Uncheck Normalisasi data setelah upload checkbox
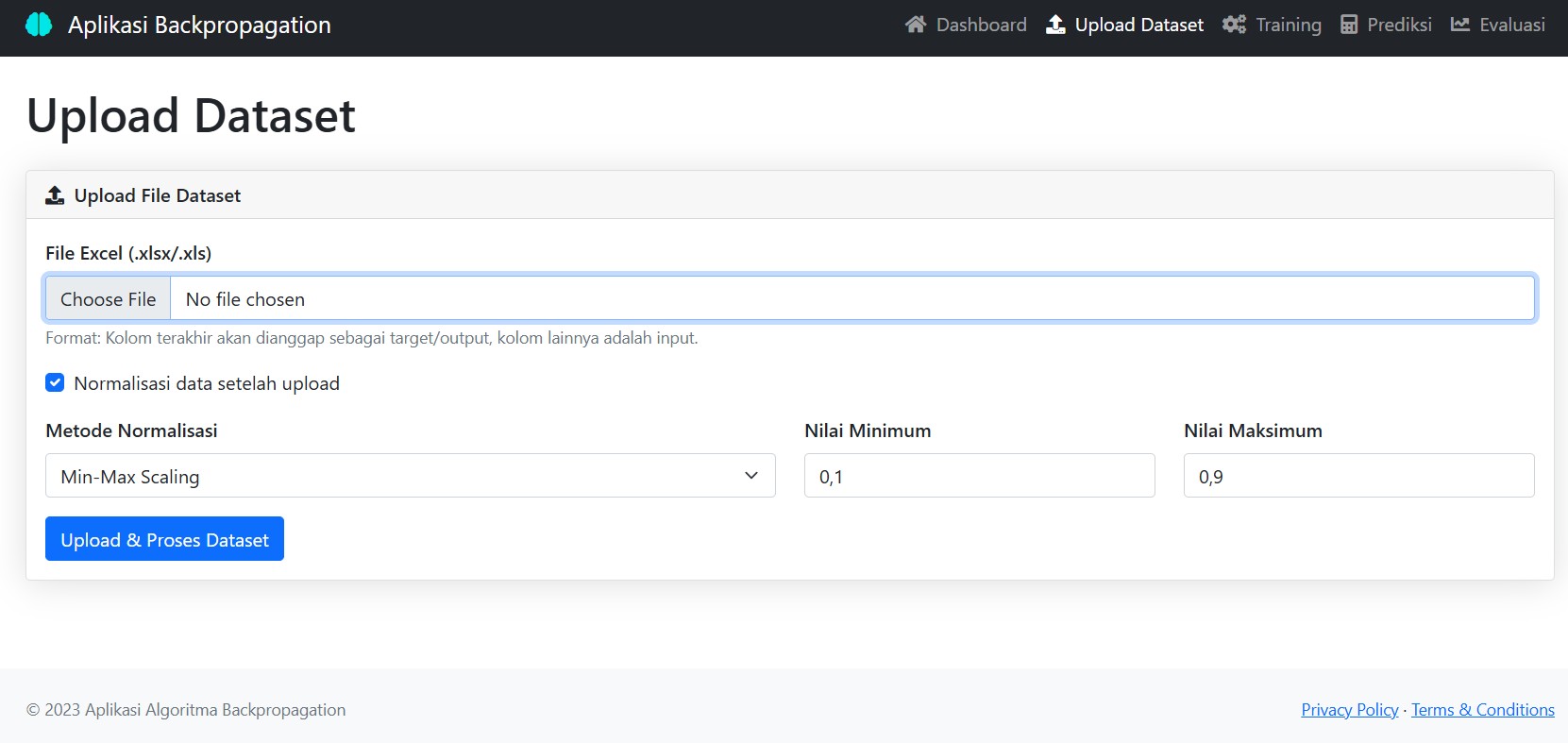Viewport: 1568px width, 743px height. tap(55, 382)
